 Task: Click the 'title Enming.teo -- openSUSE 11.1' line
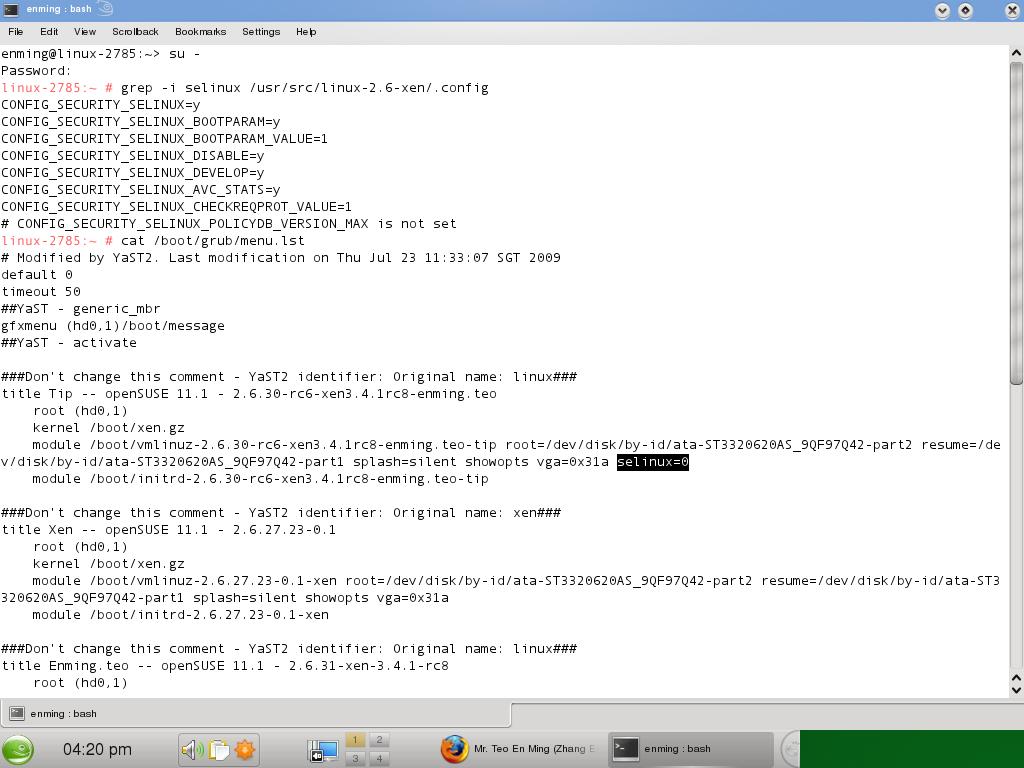pos(225,665)
